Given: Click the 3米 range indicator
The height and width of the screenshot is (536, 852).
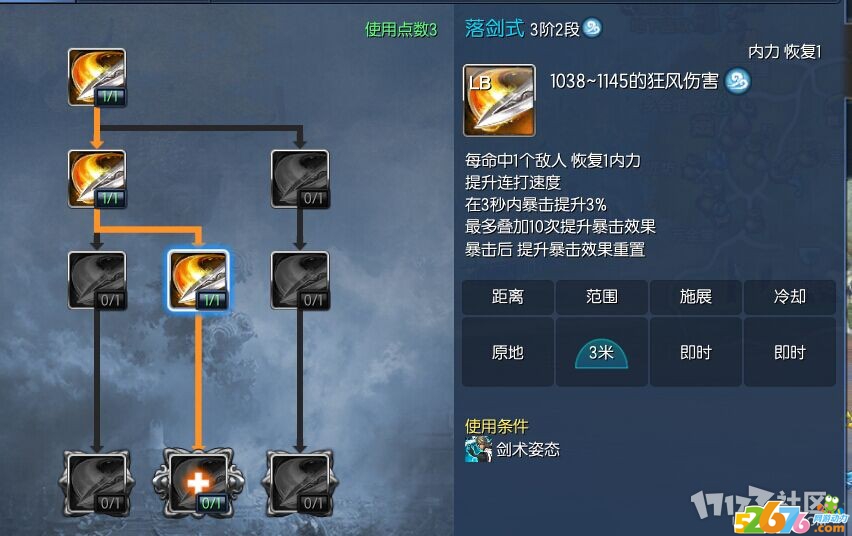Looking at the screenshot, I should [602, 353].
